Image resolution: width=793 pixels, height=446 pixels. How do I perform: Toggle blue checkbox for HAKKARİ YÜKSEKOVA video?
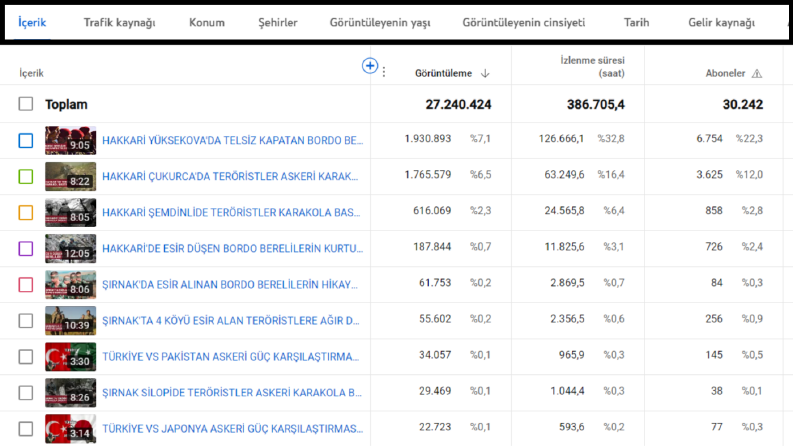pos(26,141)
